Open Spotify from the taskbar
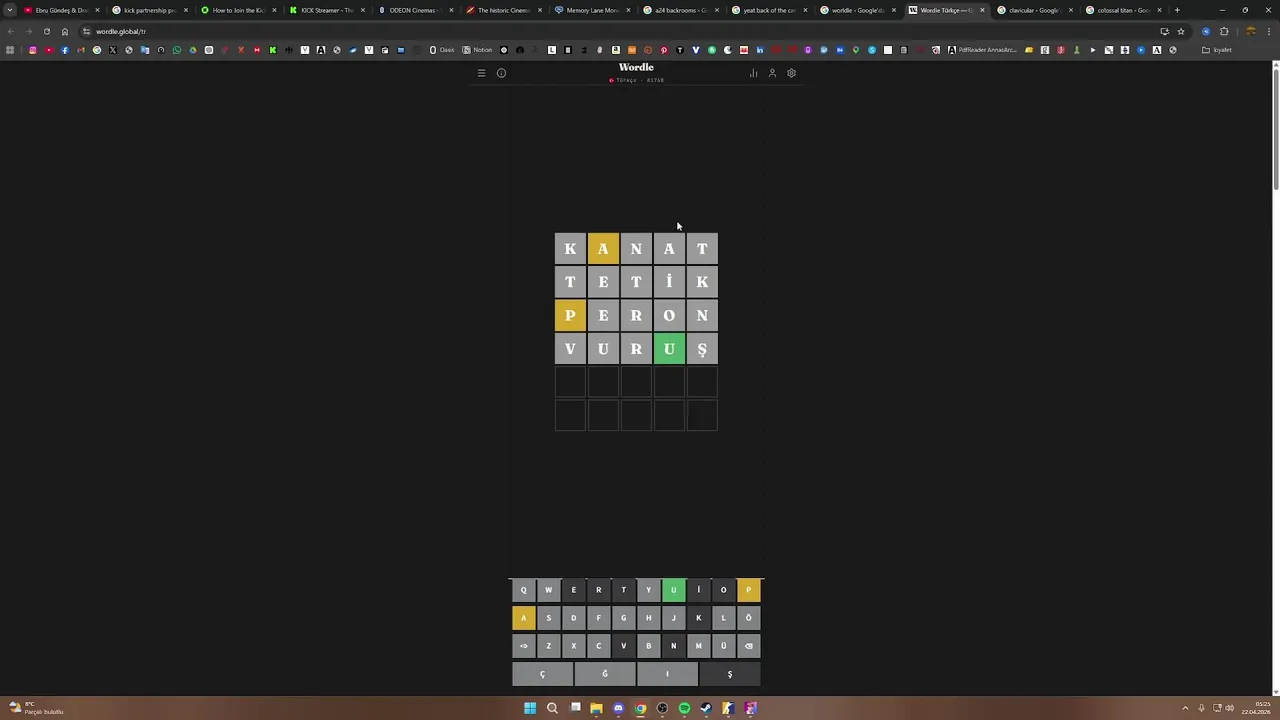Screen dimensions: 1280x720 point(684,708)
